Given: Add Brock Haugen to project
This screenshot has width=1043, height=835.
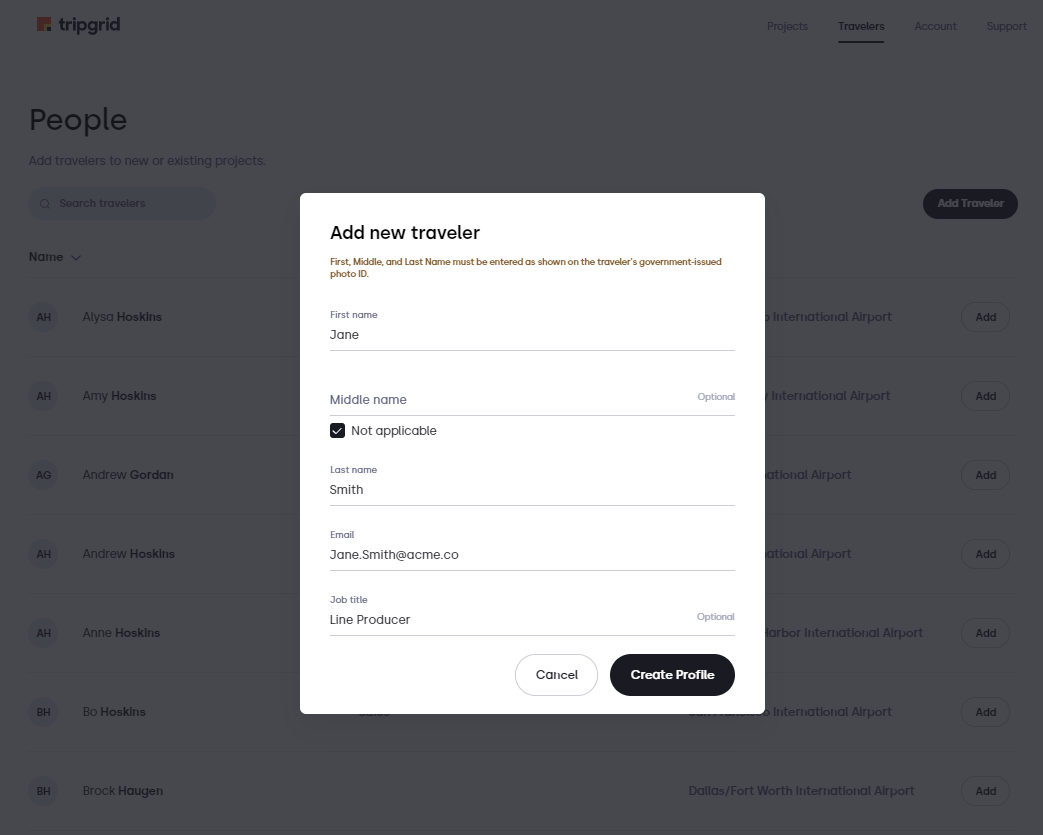Looking at the screenshot, I should (984, 791).
